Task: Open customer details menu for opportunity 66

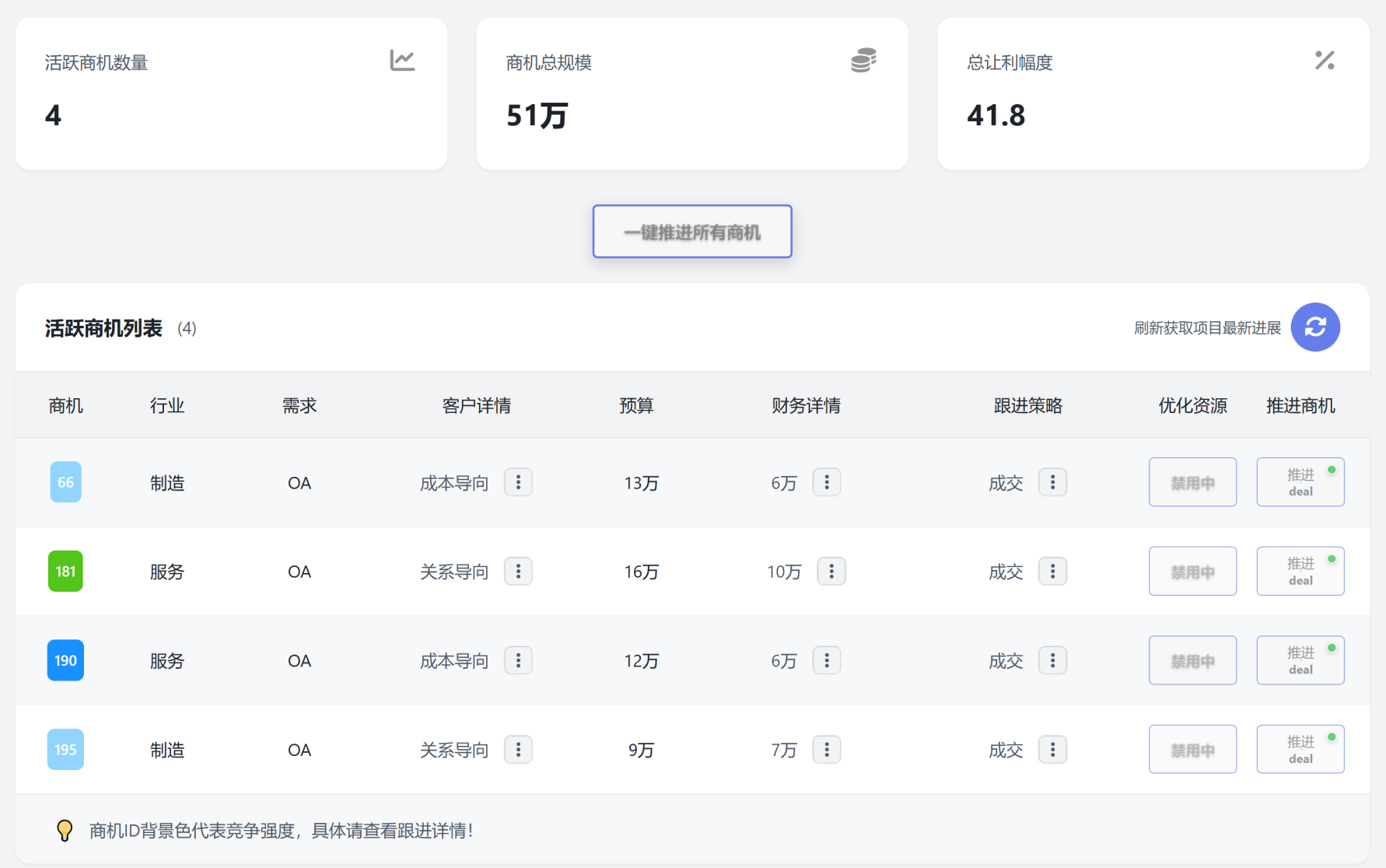Action: coord(518,482)
